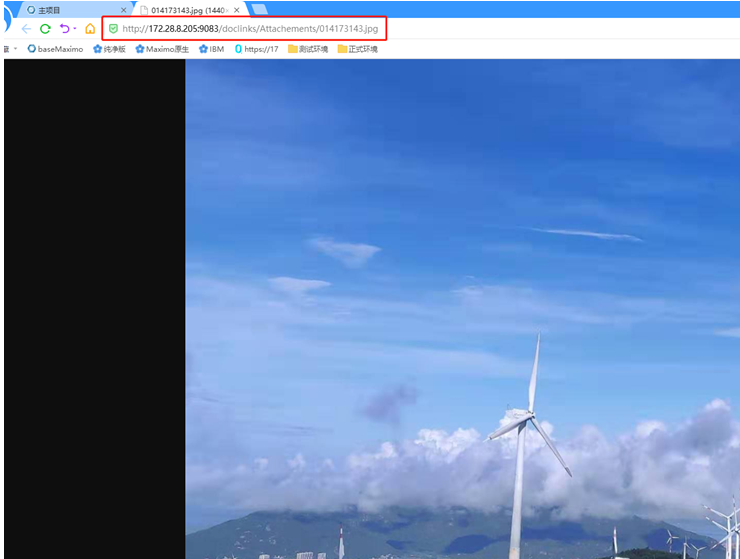Click the wind turbine photo

462,309
